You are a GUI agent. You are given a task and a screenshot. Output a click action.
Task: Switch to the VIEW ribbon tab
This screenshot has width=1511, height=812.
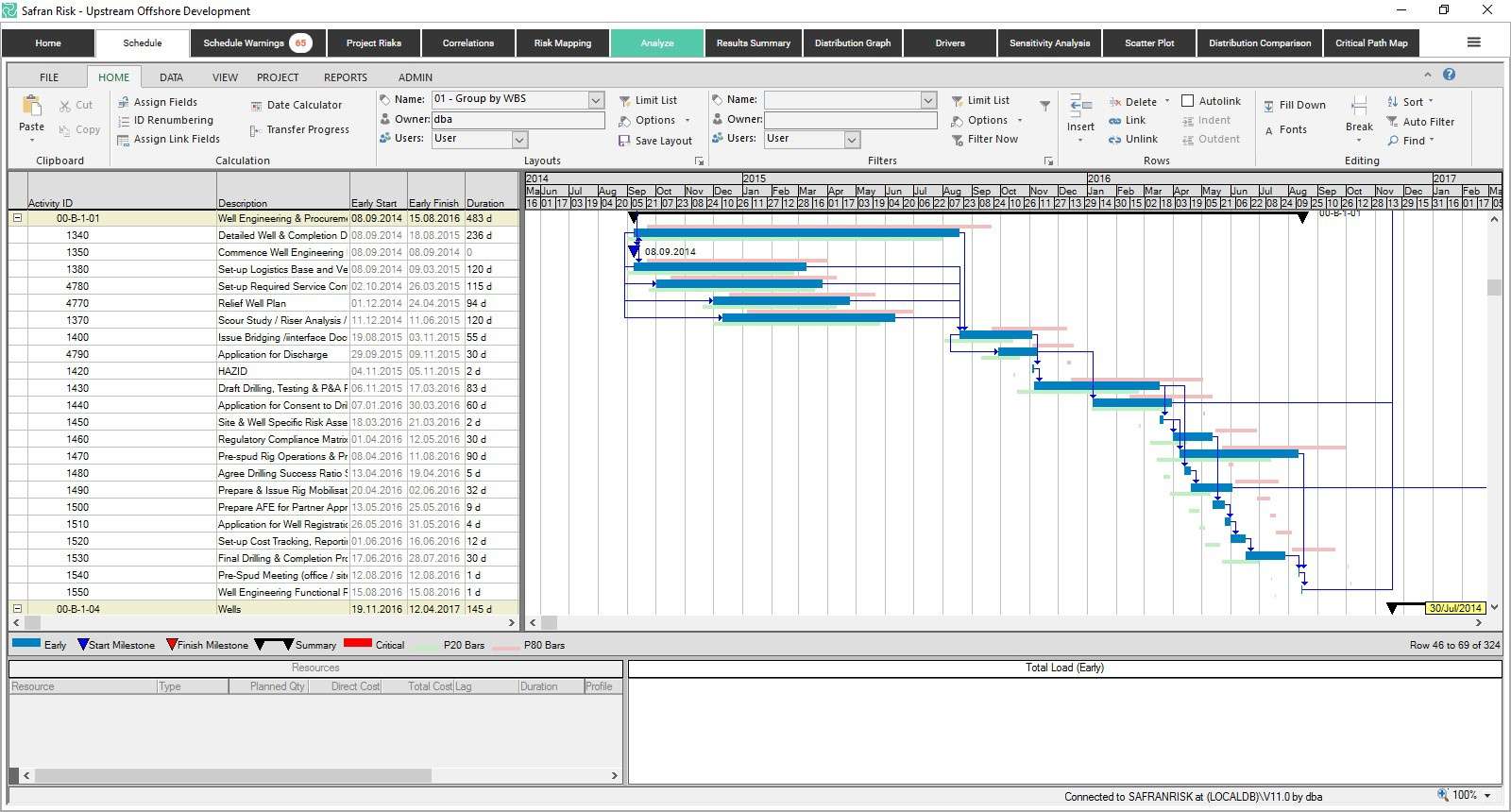point(225,77)
